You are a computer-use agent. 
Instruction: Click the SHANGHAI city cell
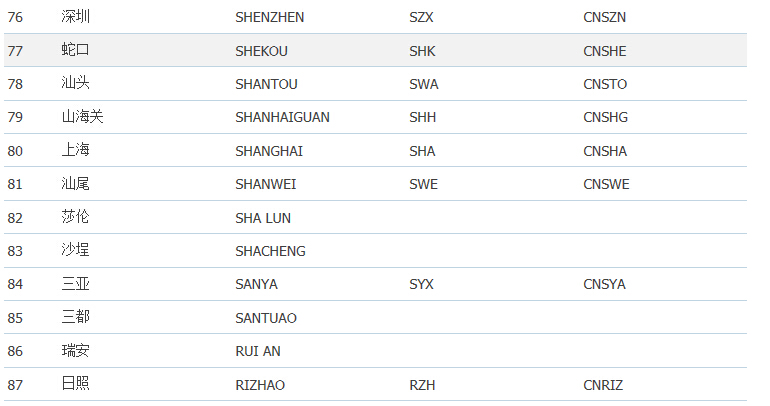269,151
